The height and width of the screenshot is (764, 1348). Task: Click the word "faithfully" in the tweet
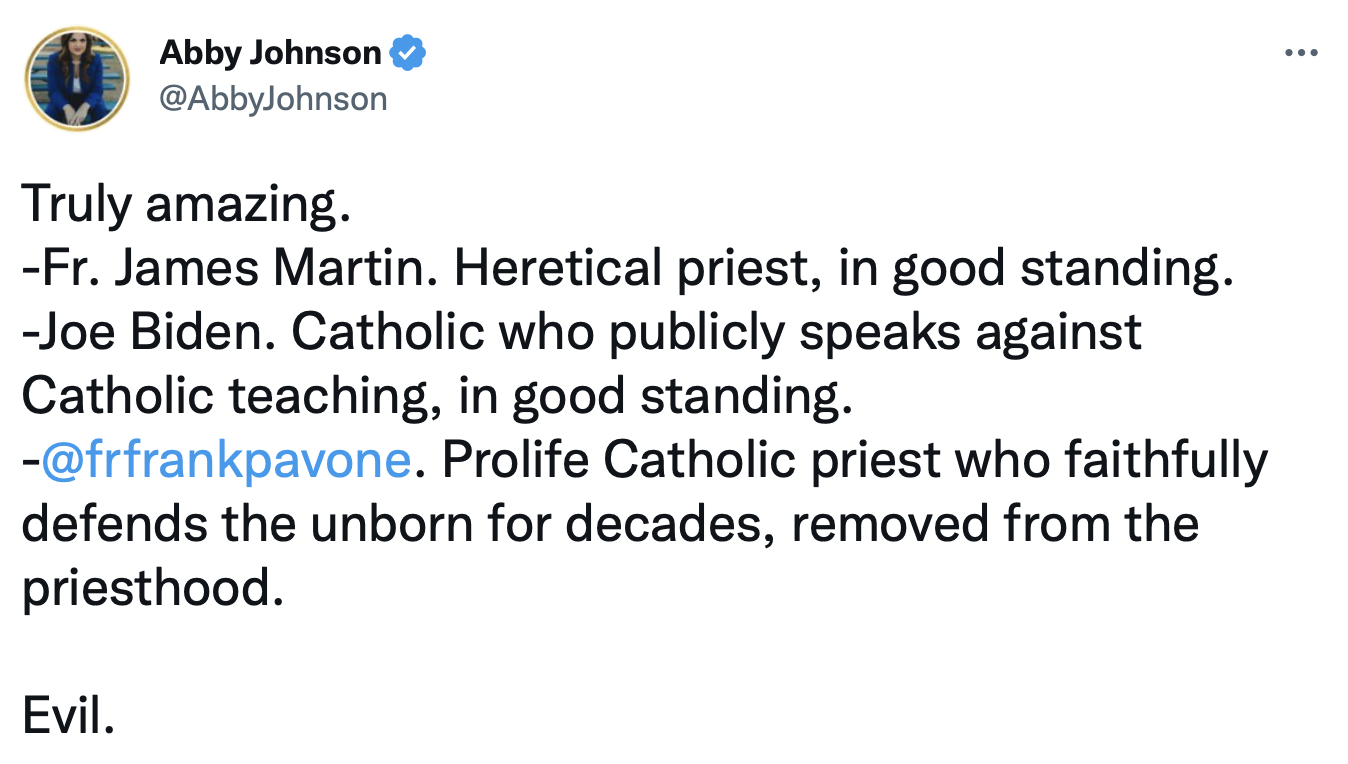pyautogui.click(x=1165, y=460)
